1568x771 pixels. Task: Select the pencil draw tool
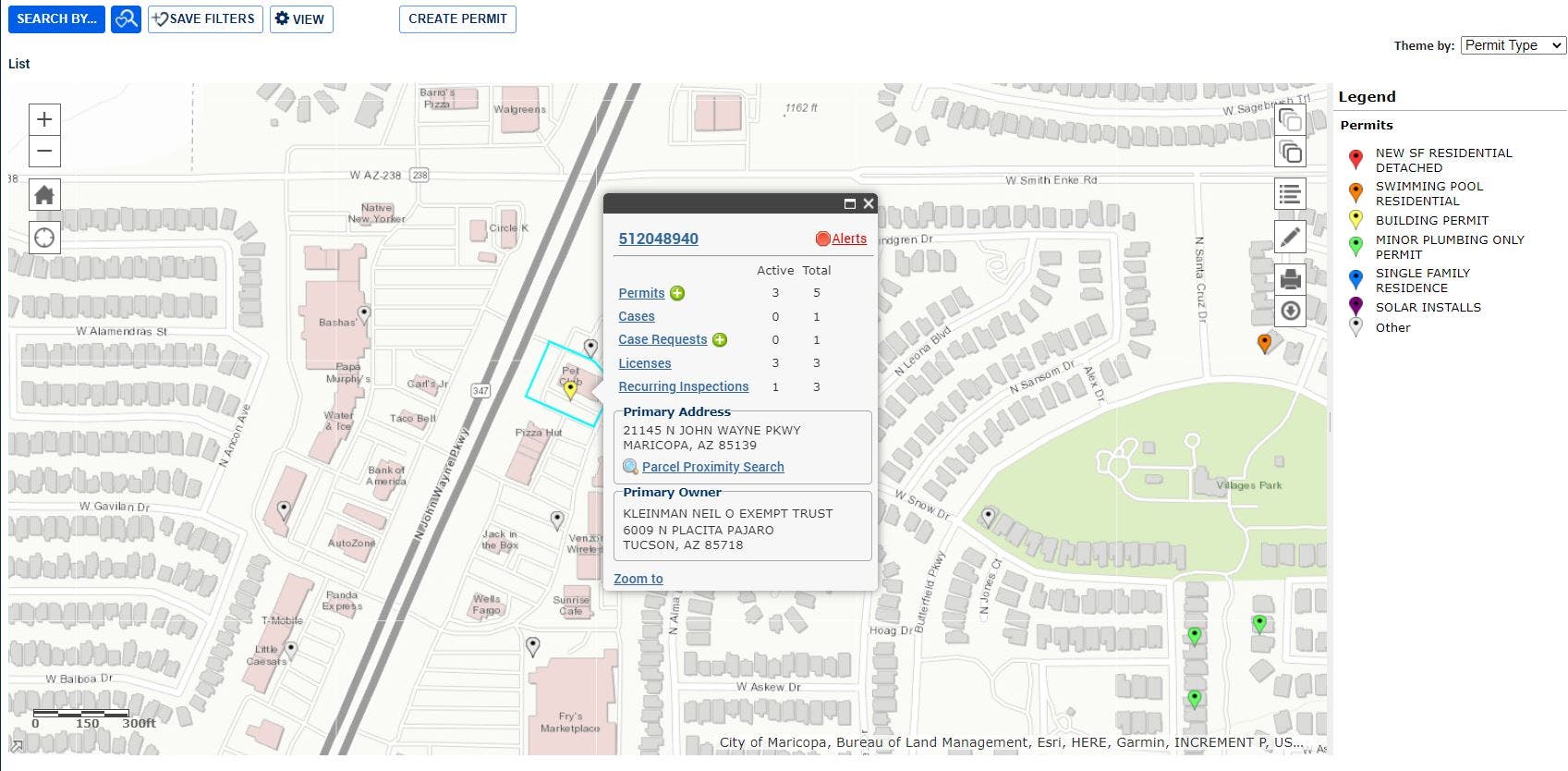click(x=1290, y=237)
